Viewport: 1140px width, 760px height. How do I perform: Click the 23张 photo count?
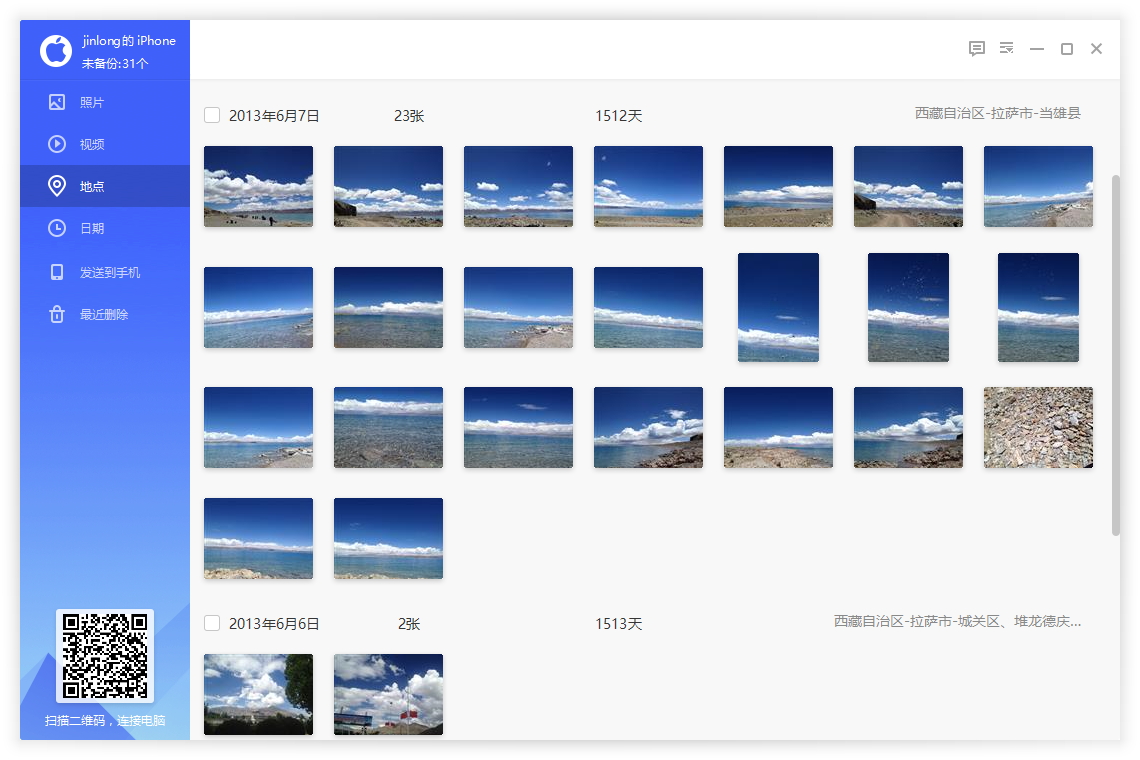(409, 116)
